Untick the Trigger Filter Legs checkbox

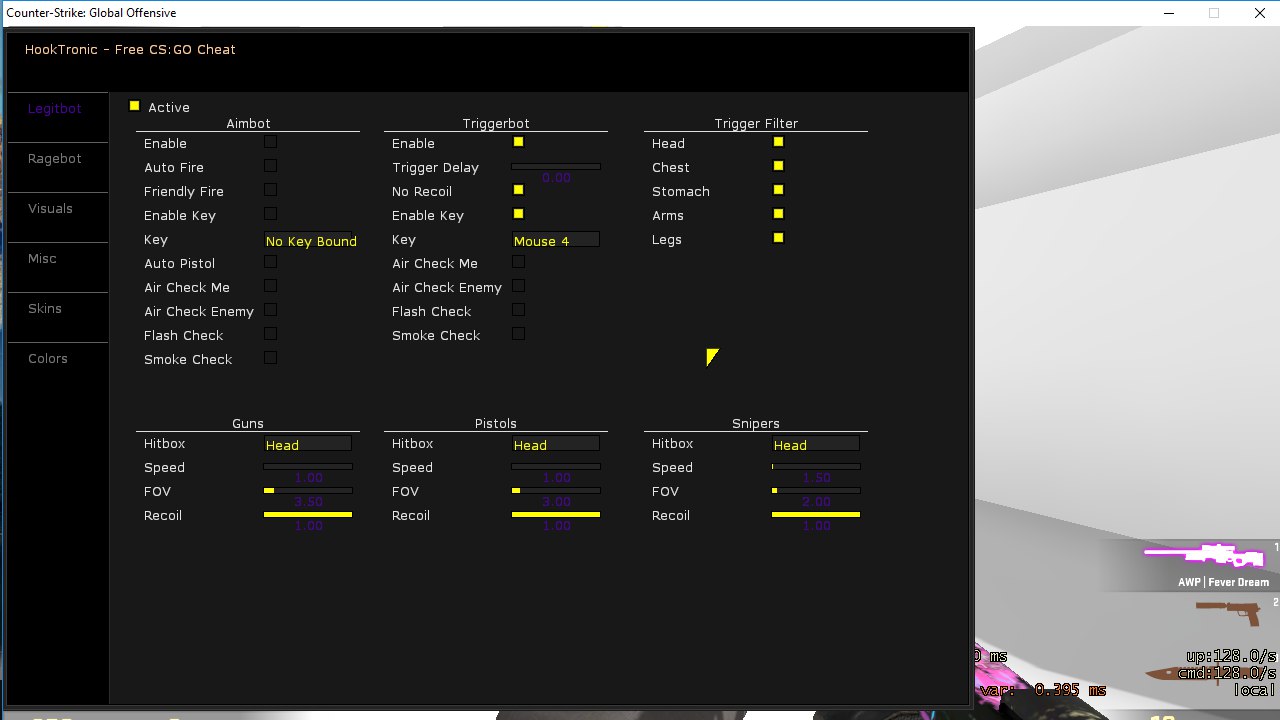[x=778, y=238]
